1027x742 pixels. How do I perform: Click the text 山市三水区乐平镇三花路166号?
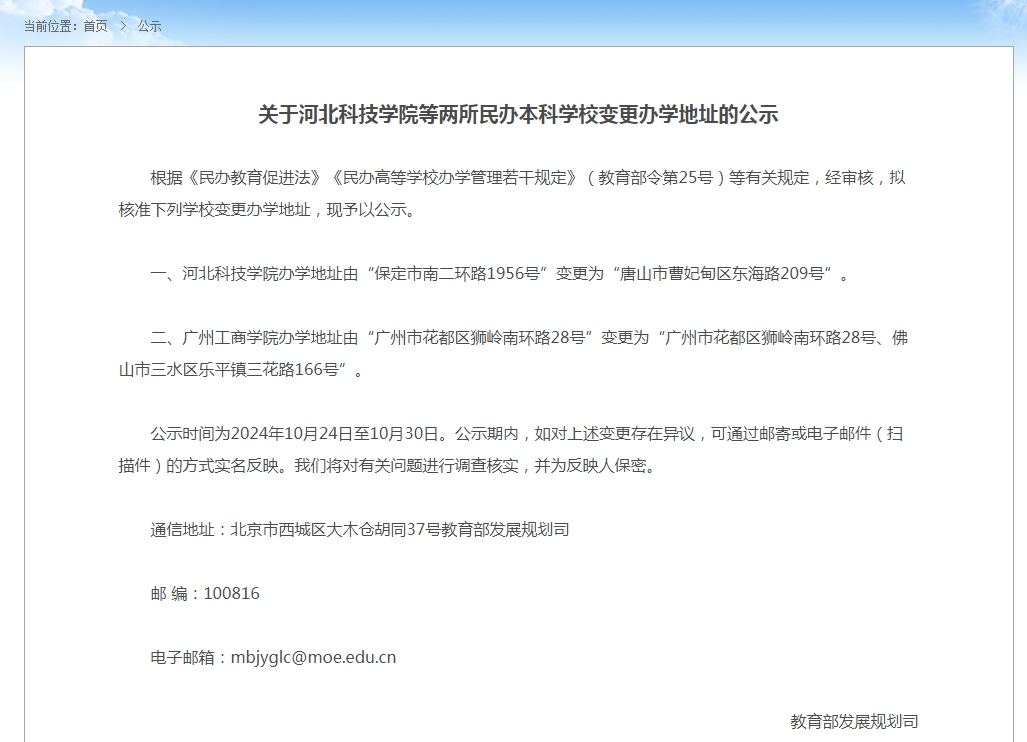pos(229,370)
